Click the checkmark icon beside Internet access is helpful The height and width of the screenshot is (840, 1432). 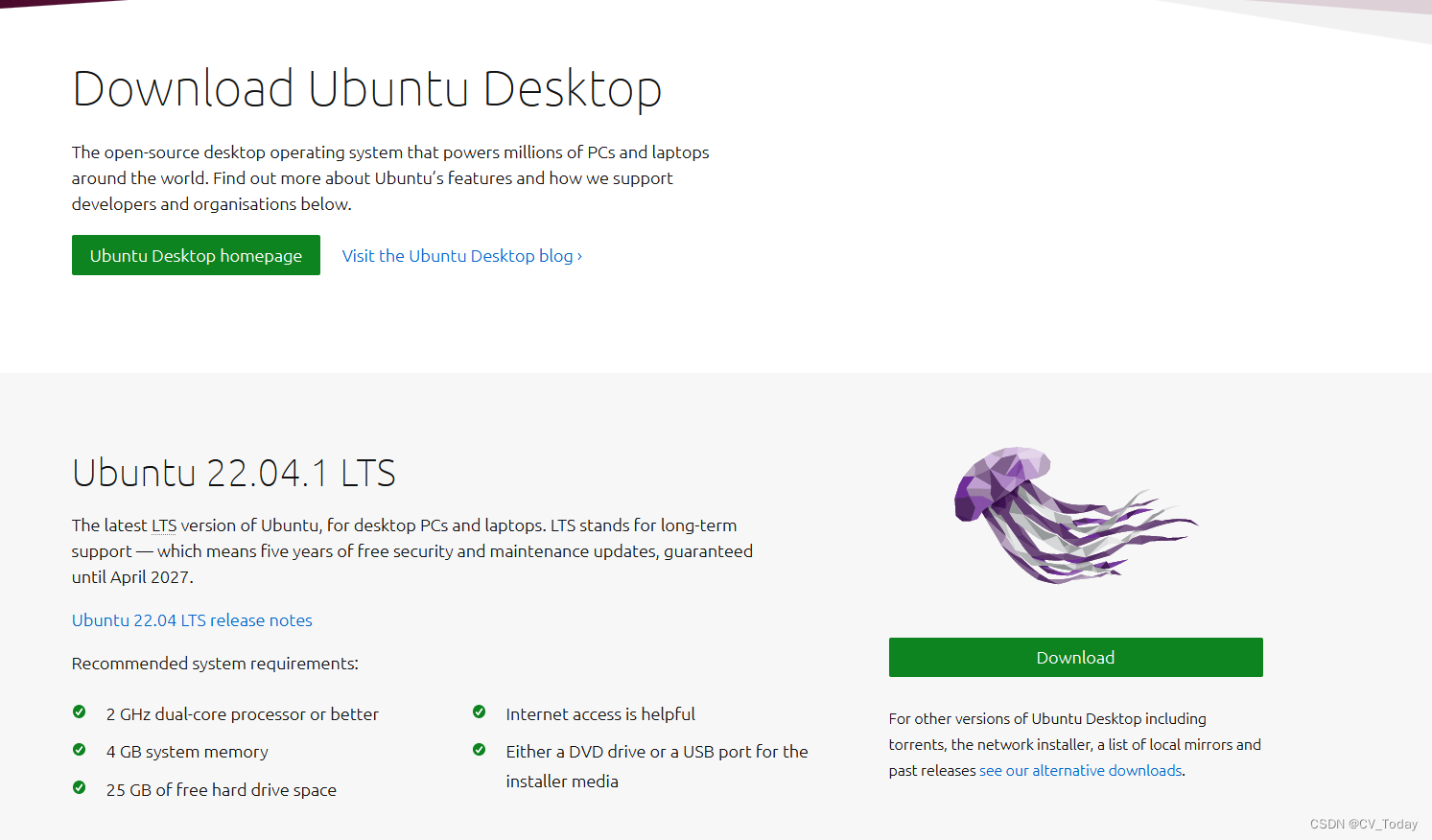[x=480, y=712]
